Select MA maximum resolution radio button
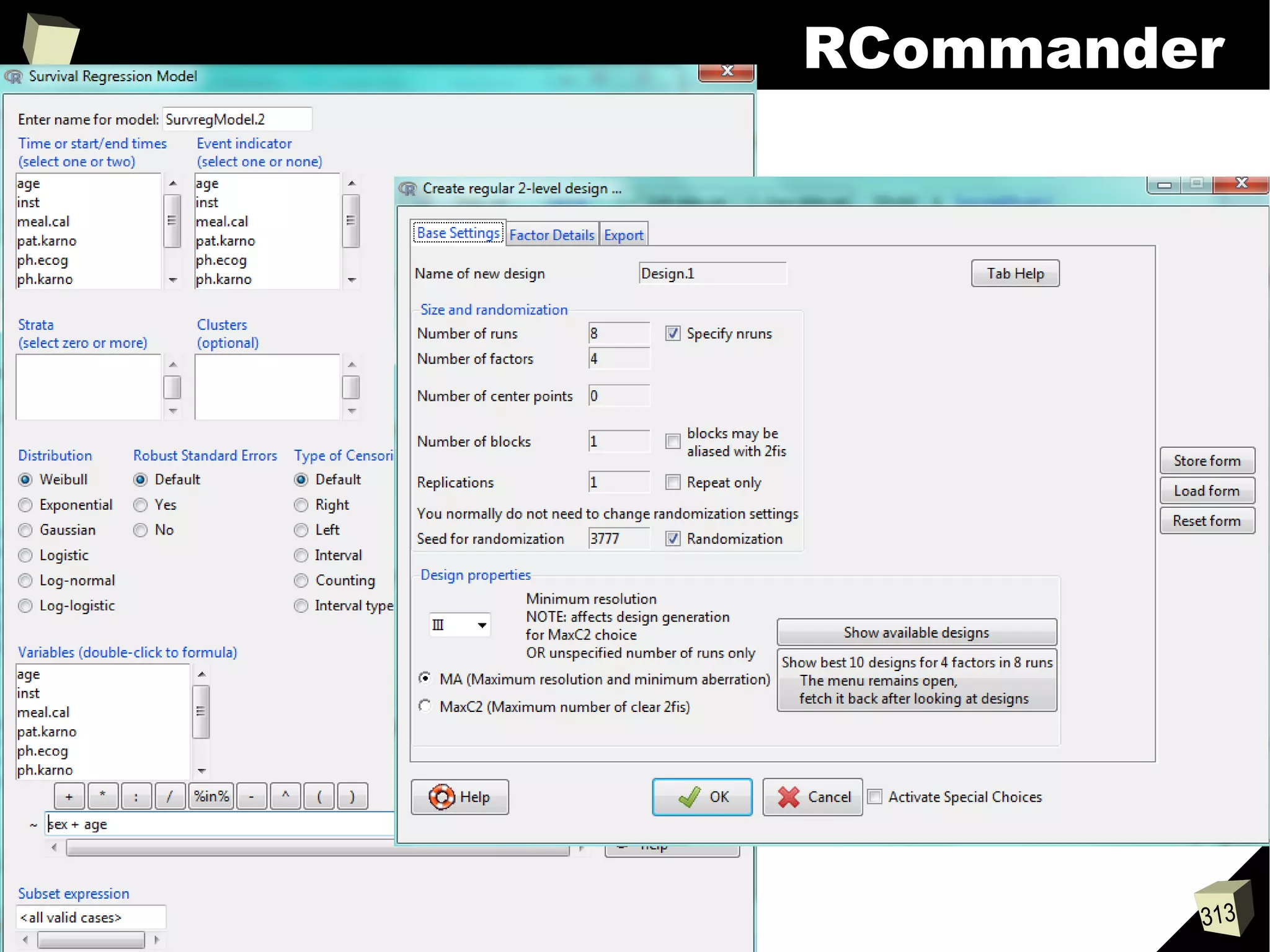The image size is (1270, 952). tap(425, 678)
